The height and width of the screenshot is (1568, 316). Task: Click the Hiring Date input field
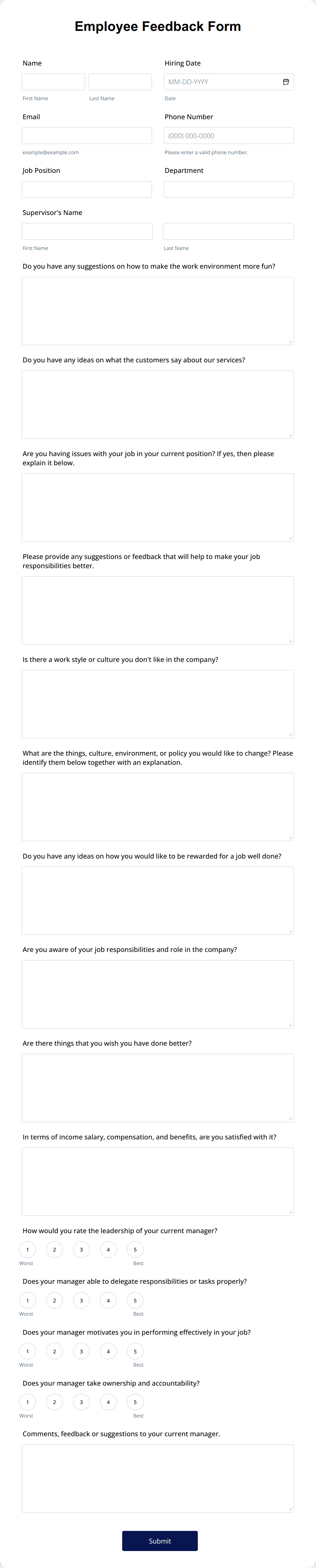point(222,82)
